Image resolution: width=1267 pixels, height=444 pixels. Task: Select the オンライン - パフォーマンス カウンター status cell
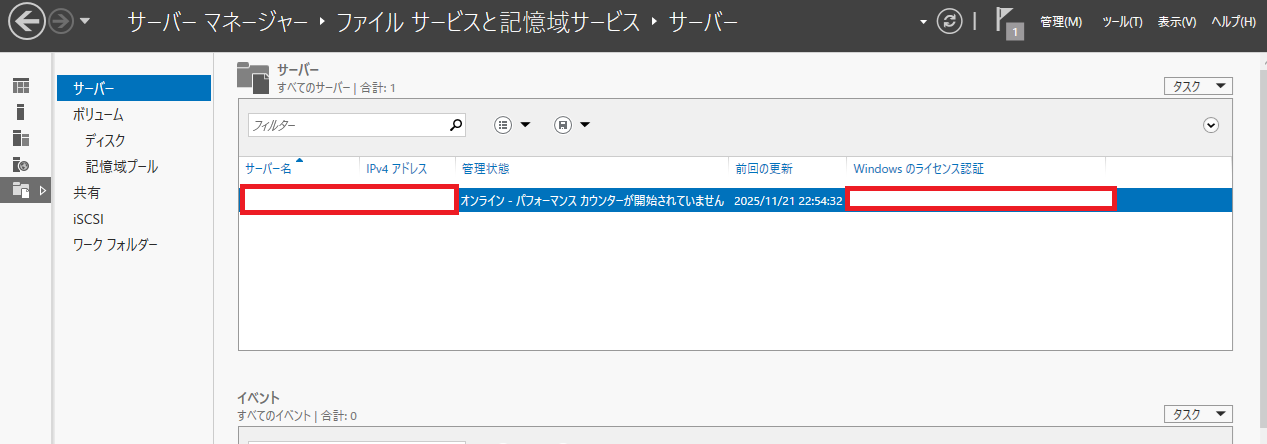pos(593,200)
